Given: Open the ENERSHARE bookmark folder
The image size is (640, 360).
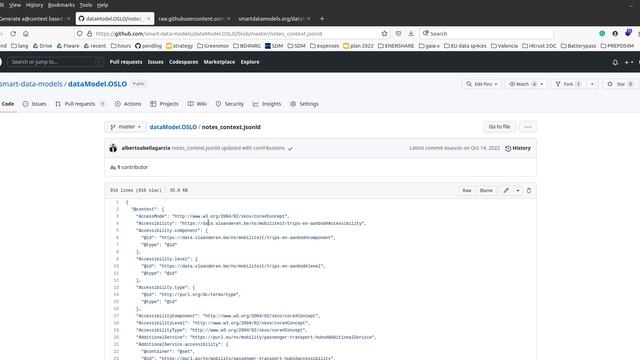Looking at the screenshot, I should tap(396, 46).
